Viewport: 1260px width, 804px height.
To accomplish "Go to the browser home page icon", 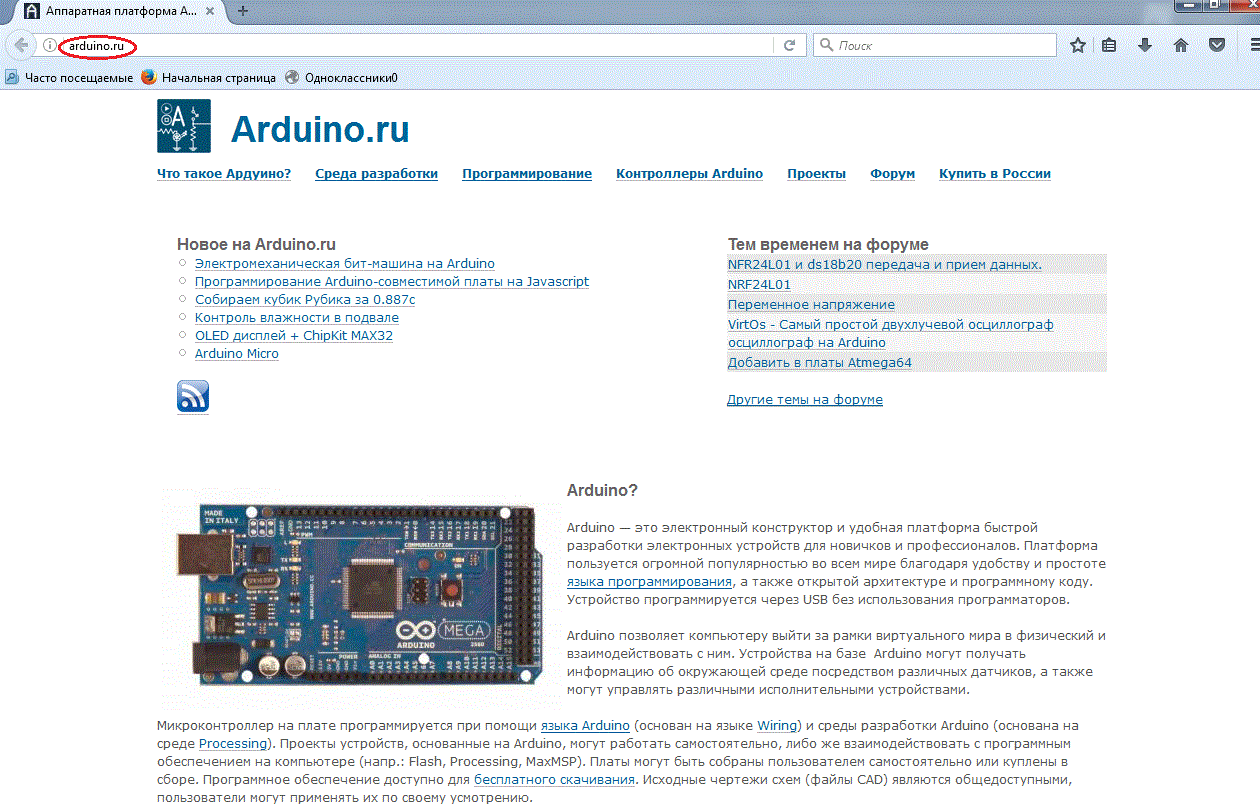I will tap(1181, 45).
